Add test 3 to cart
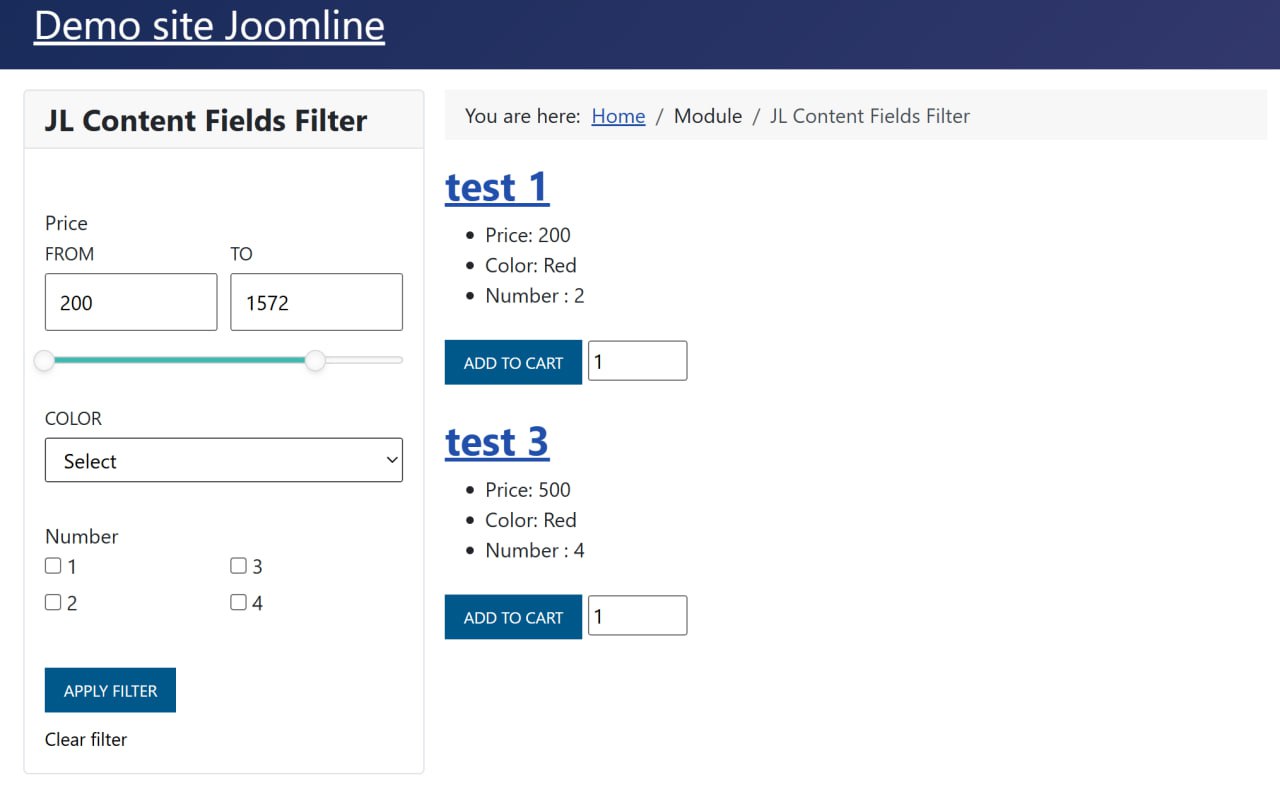 (513, 616)
